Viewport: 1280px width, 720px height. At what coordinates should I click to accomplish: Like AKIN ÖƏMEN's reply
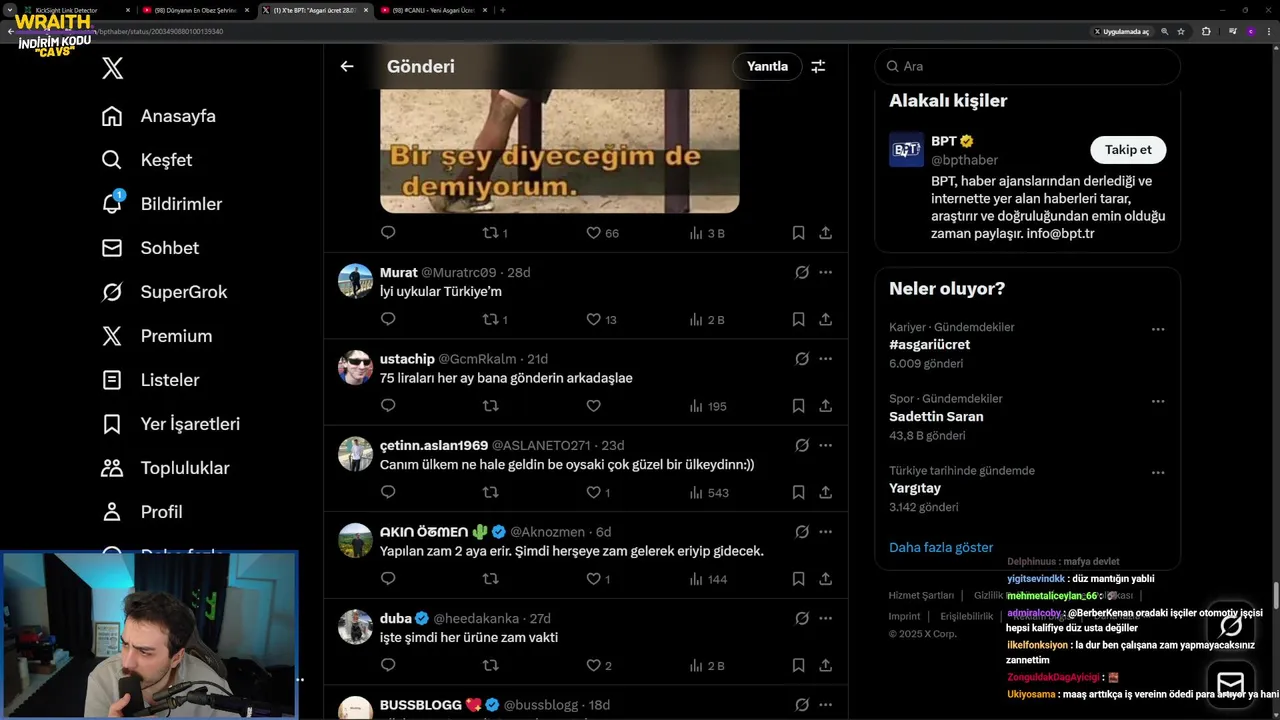(598, 579)
